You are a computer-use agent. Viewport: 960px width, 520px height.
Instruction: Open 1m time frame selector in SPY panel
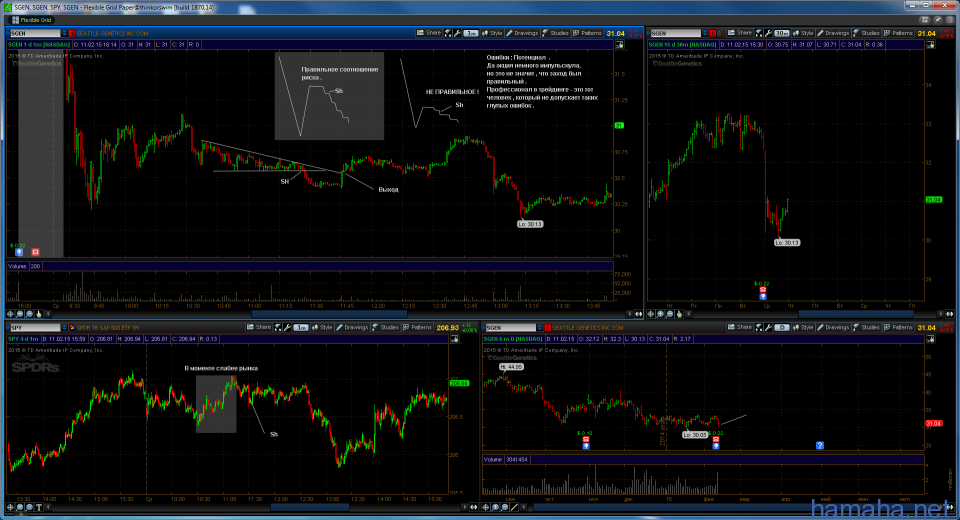click(301, 328)
